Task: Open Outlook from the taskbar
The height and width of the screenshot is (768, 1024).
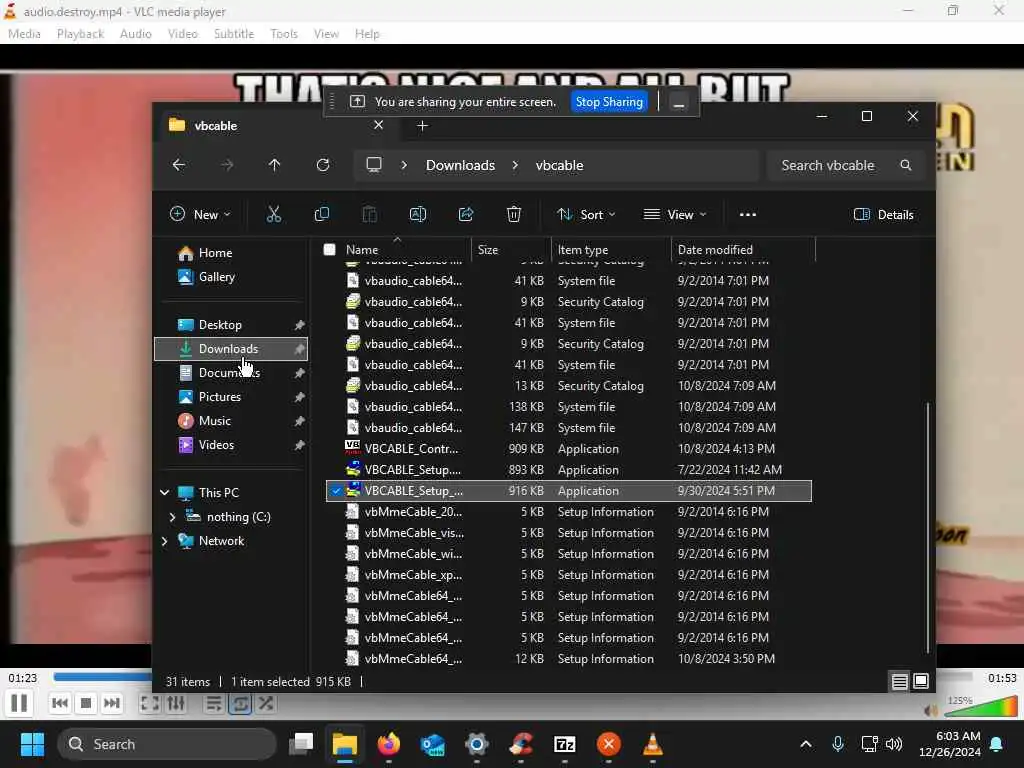Action: 432,744
